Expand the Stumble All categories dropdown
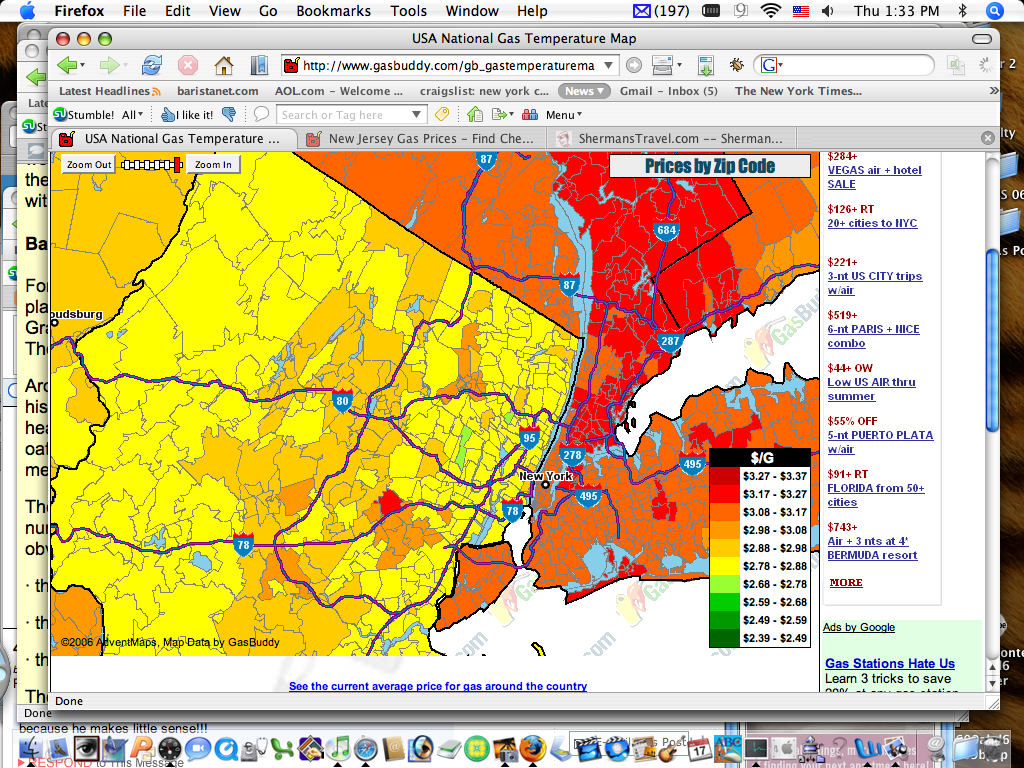The width and height of the screenshot is (1024, 768). click(133, 115)
